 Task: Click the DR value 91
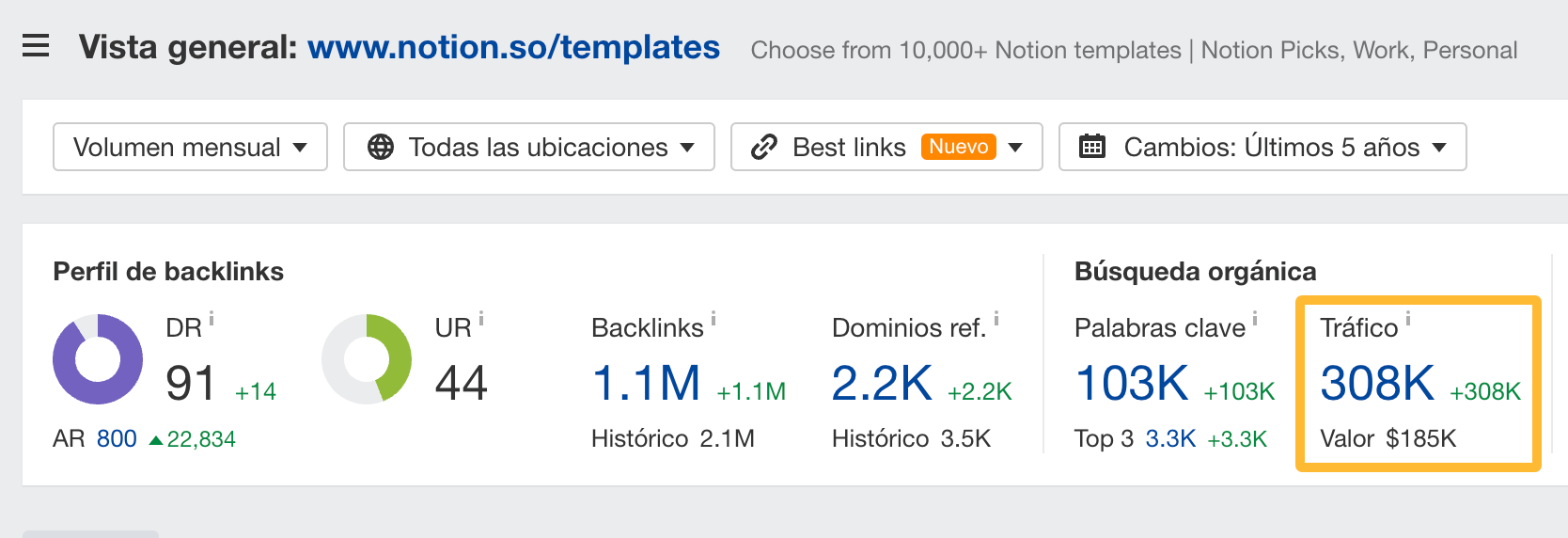point(191,384)
